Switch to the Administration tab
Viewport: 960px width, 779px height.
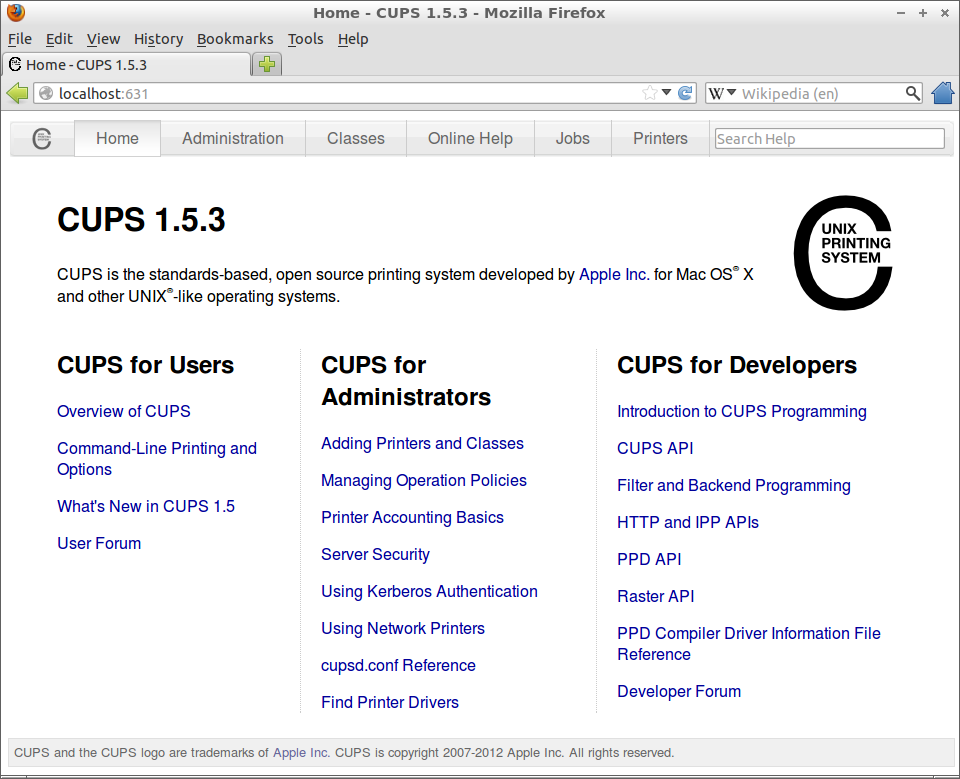[233, 139]
